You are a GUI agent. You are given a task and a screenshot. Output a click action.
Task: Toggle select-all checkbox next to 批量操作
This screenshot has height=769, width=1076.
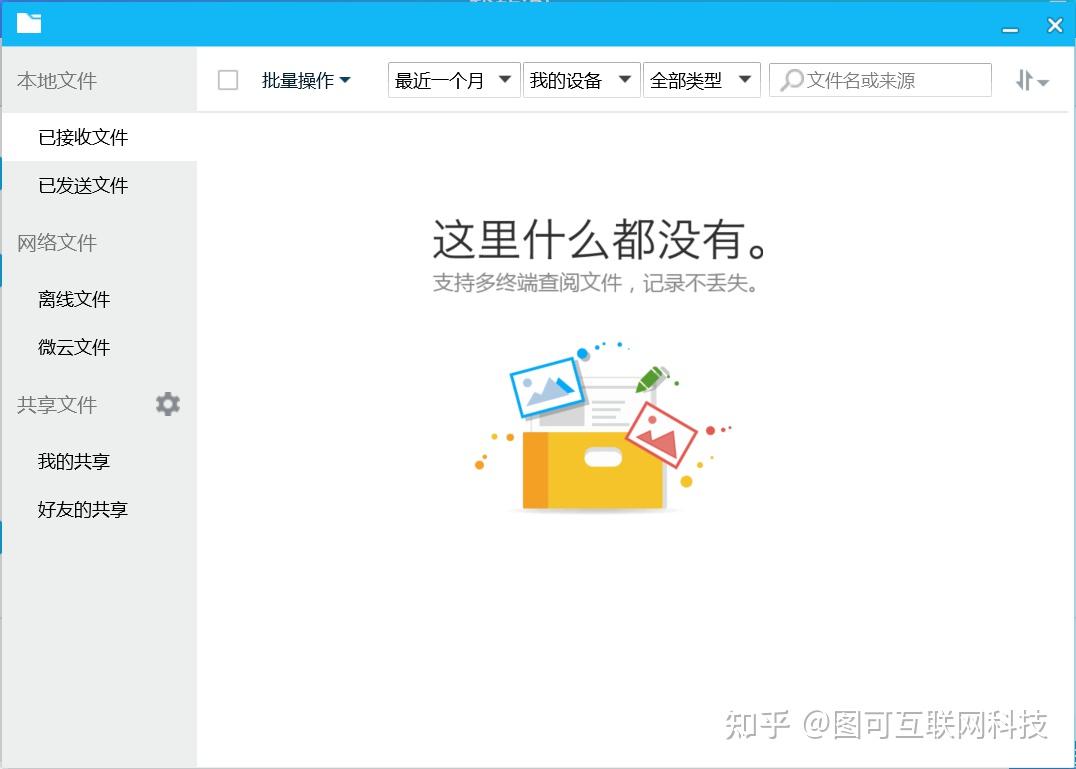[x=228, y=80]
